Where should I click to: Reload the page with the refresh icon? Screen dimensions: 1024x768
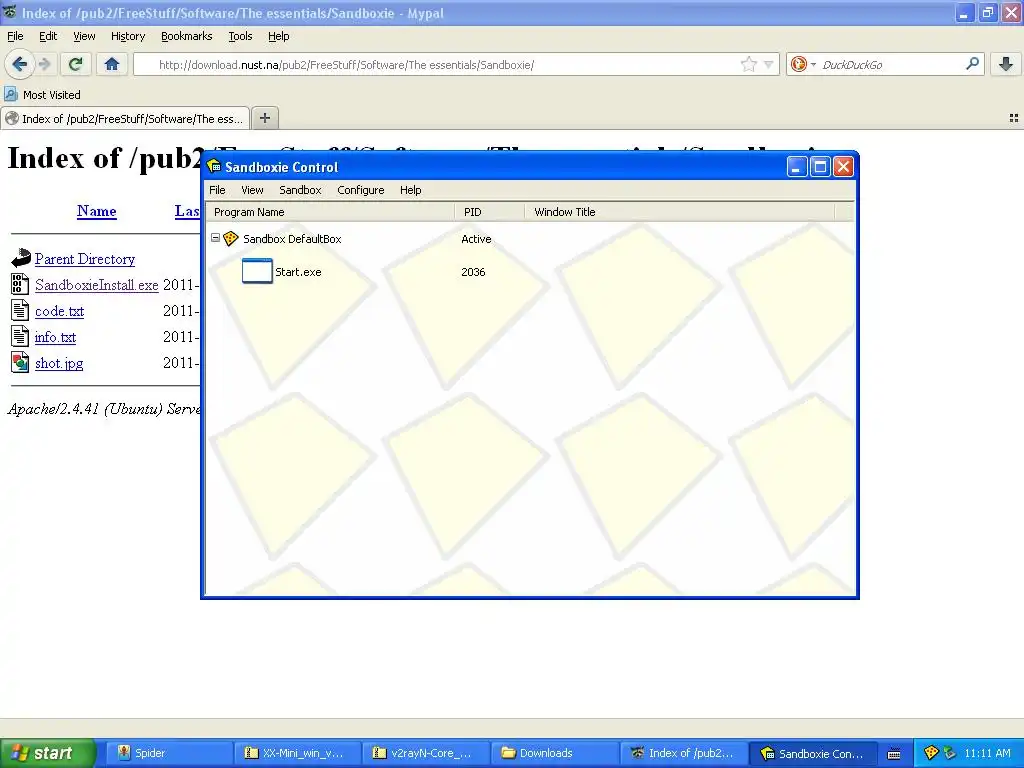tap(76, 64)
